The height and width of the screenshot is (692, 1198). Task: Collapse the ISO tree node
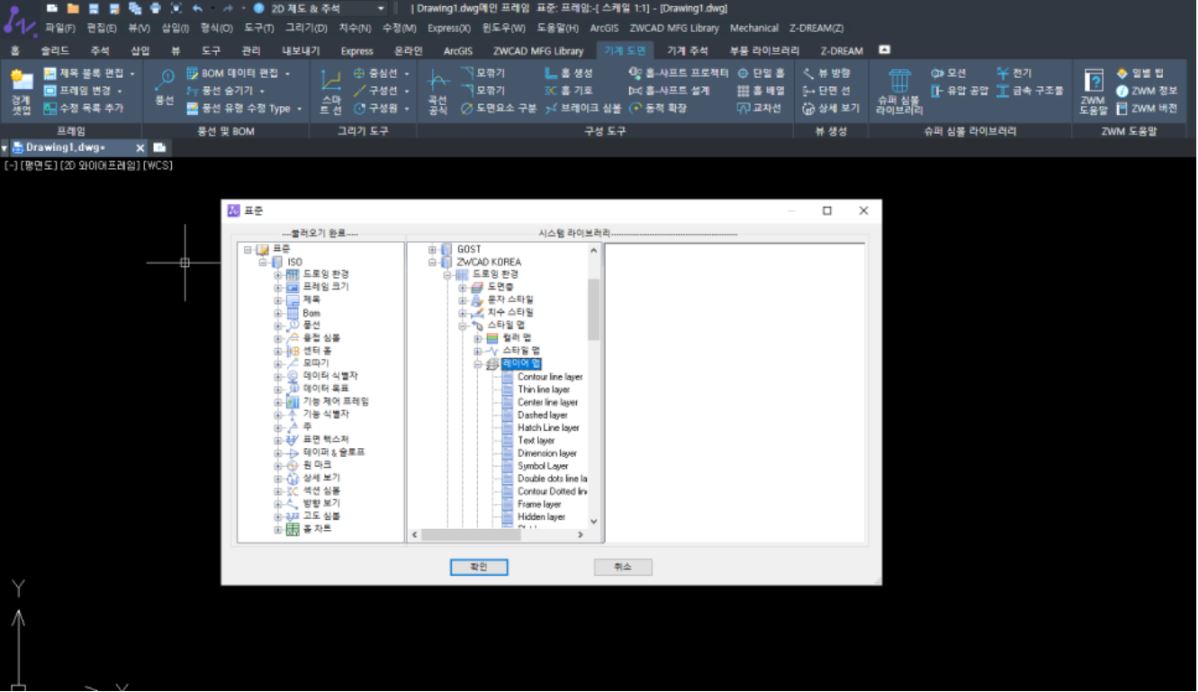click(262, 262)
